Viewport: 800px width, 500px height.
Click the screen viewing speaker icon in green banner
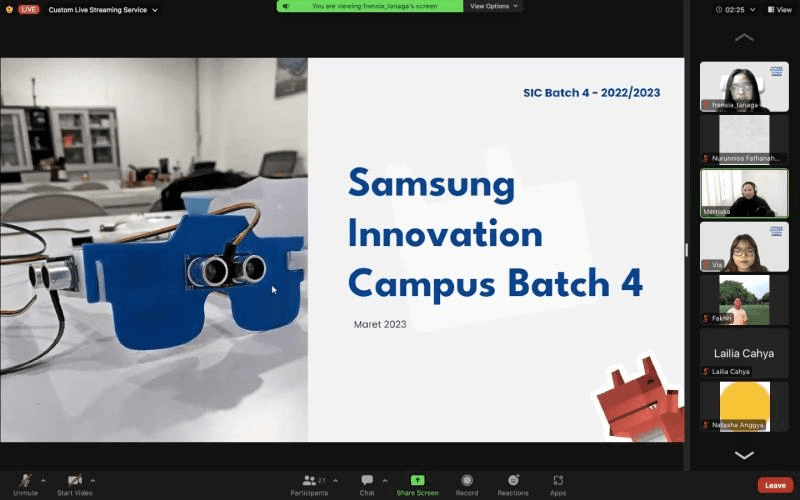pyautogui.click(x=286, y=6)
